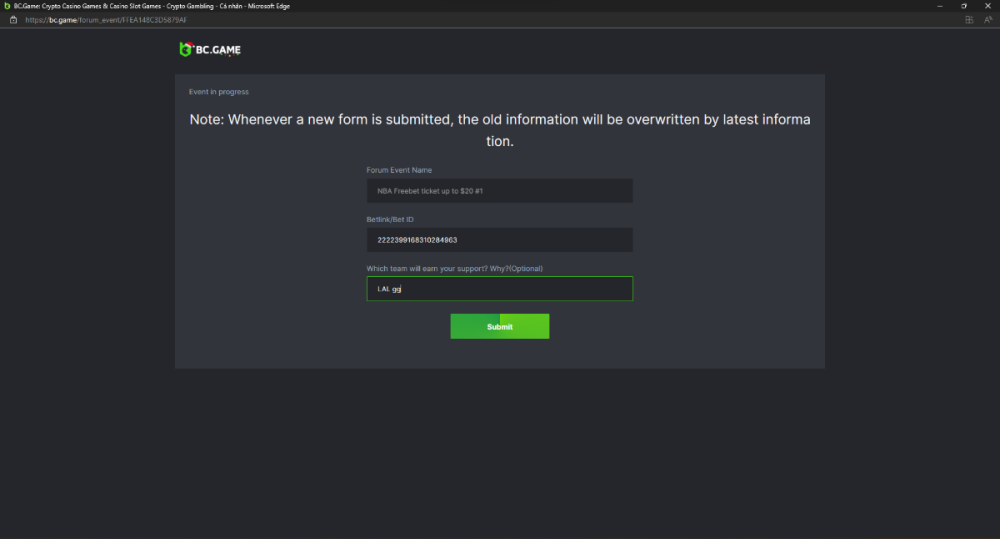Place cursor in the team support text field
This screenshot has height=539, width=1000.
point(499,289)
